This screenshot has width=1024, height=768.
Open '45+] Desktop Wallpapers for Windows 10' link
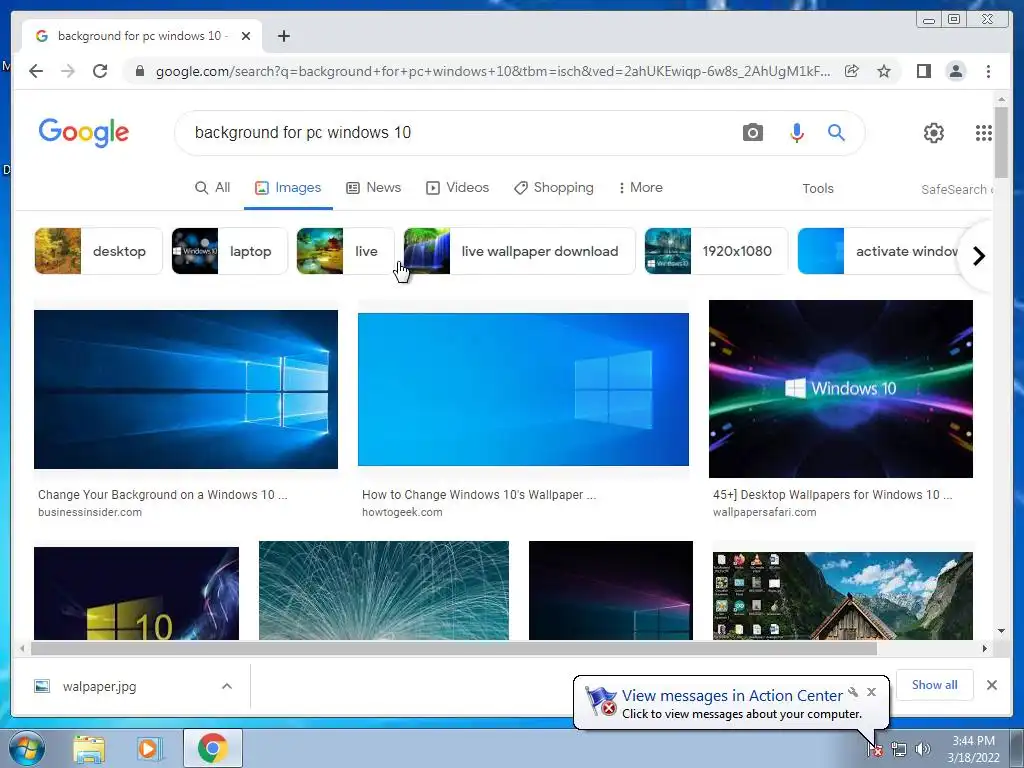[833, 495]
